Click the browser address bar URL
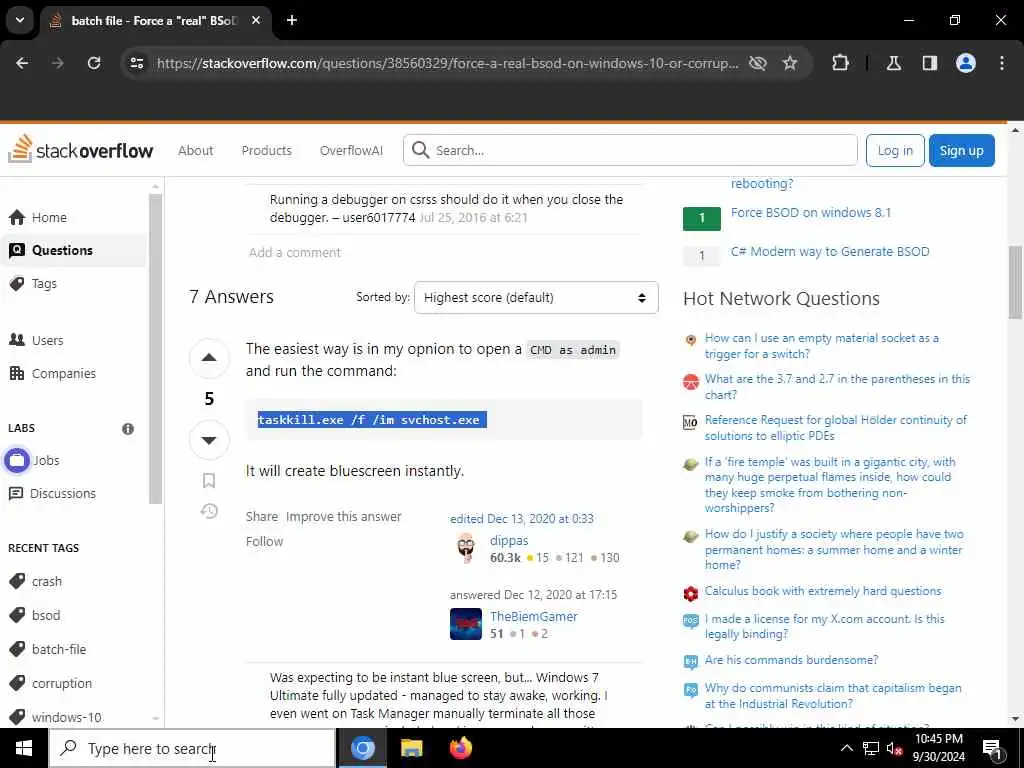1024x768 pixels. click(447, 63)
